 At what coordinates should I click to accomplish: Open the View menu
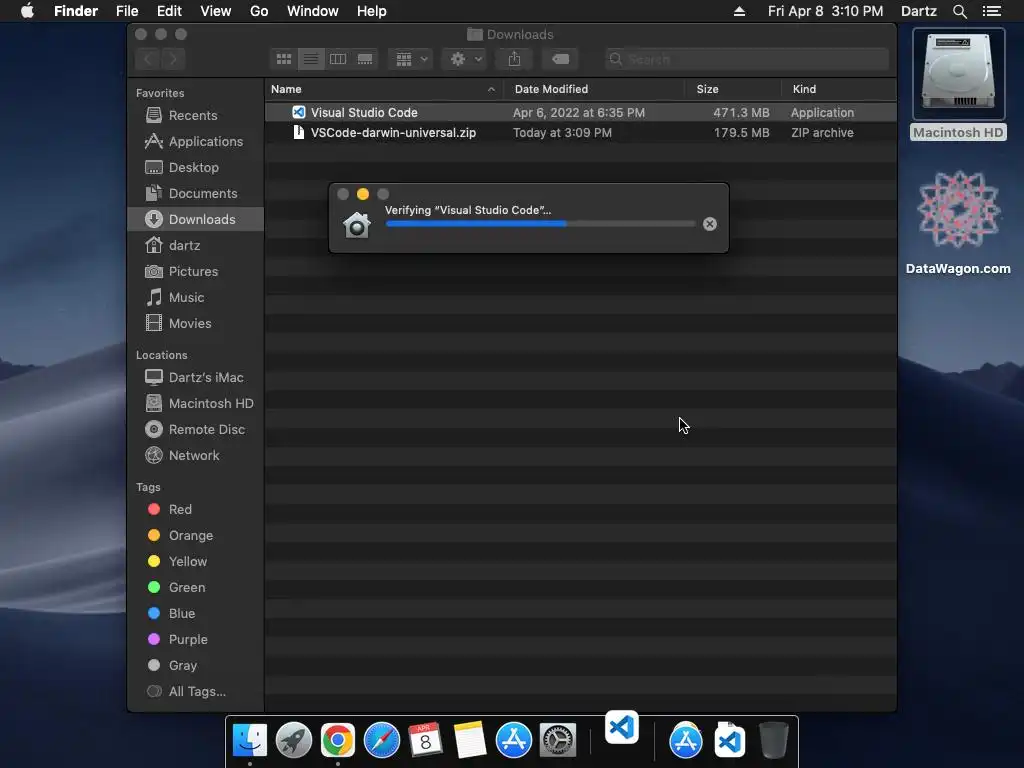pos(216,11)
